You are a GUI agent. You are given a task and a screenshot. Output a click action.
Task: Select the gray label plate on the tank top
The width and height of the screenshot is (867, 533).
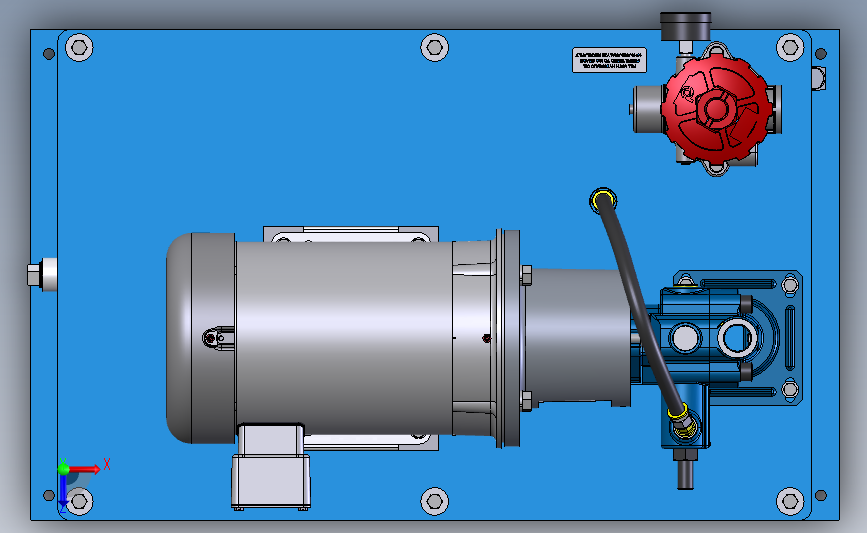tap(609, 60)
